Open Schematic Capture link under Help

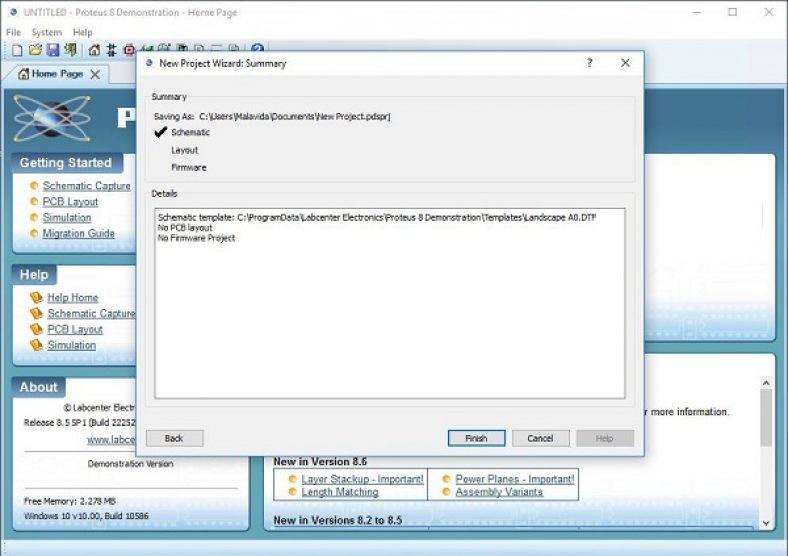(91, 313)
